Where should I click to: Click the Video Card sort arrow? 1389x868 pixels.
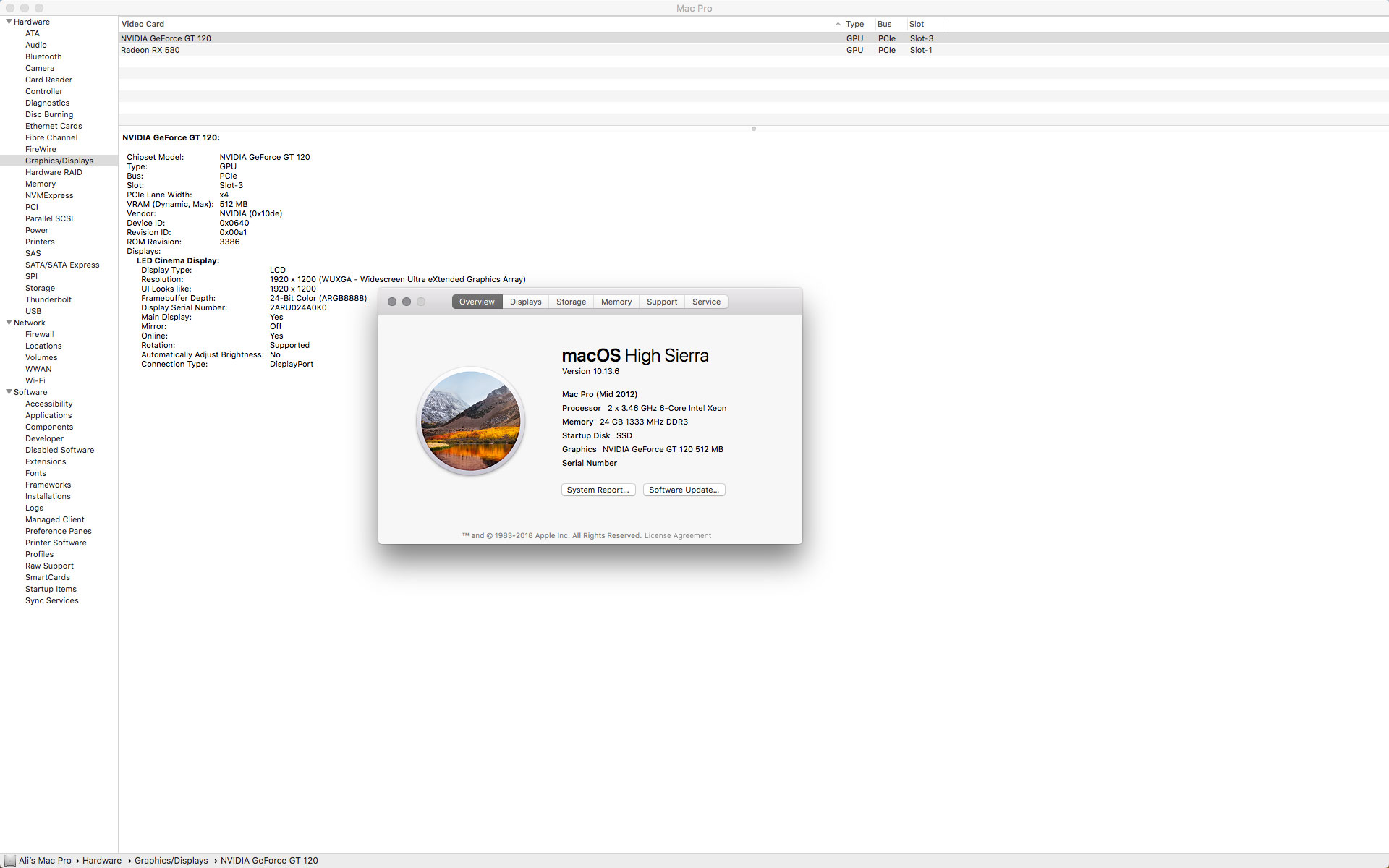point(838,24)
